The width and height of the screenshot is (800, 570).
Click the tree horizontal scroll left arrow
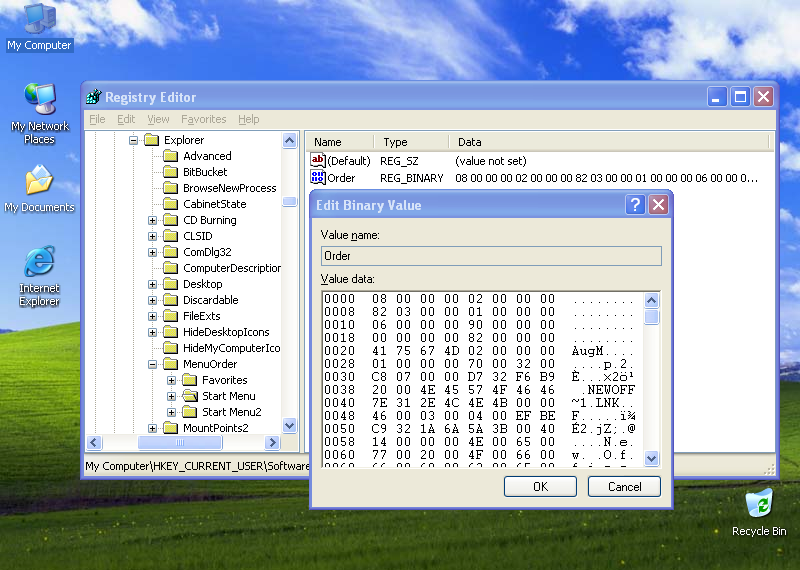pos(94,442)
